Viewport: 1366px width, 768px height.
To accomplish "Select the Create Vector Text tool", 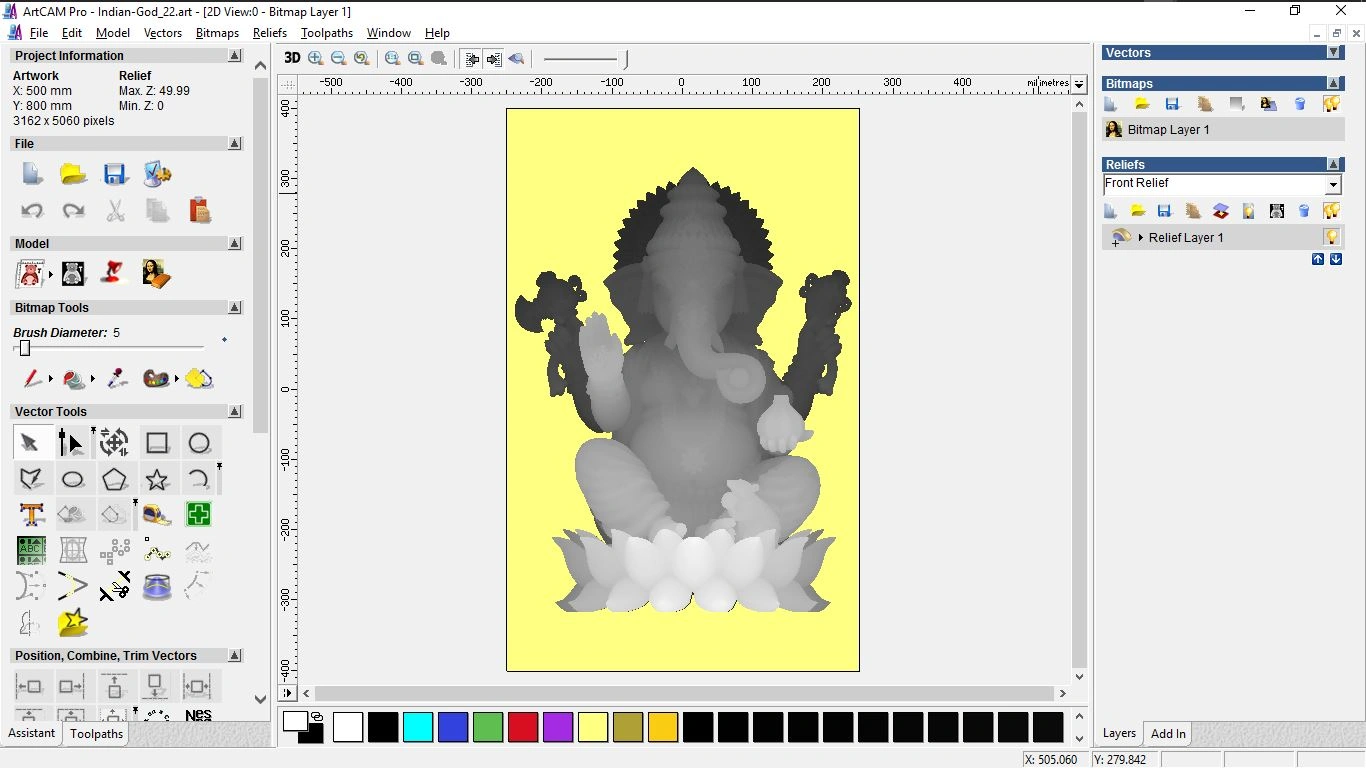I will point(32,515).
